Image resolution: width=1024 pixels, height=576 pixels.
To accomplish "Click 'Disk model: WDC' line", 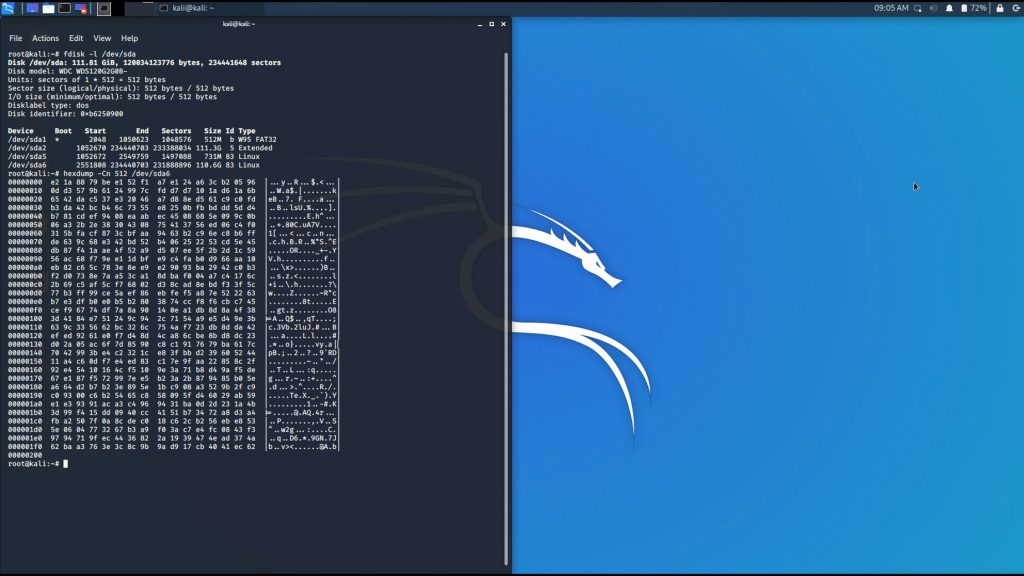I will 67,71.
